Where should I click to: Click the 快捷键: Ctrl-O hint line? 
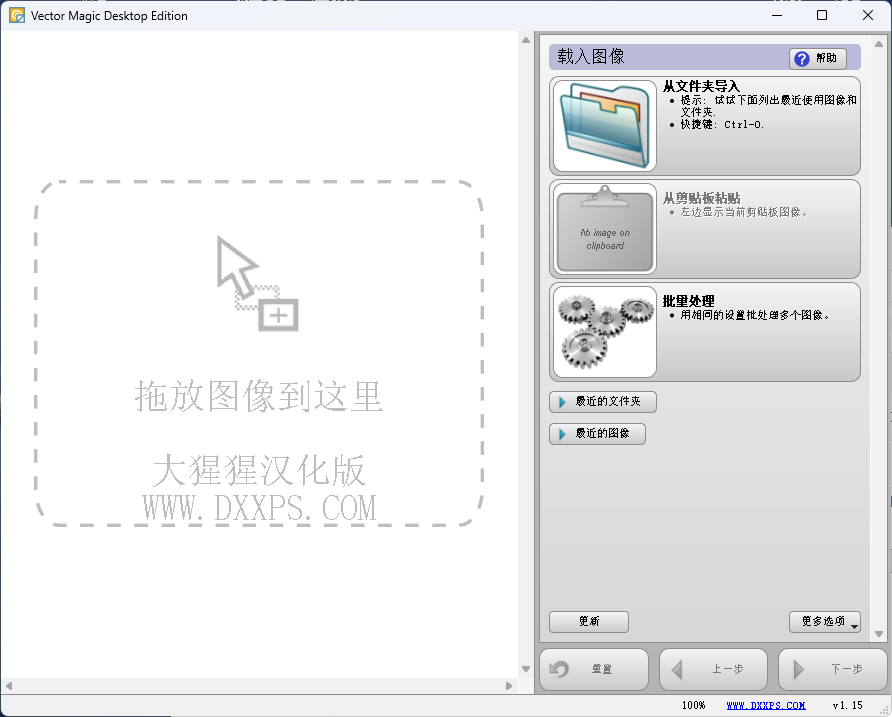[722, 125]
